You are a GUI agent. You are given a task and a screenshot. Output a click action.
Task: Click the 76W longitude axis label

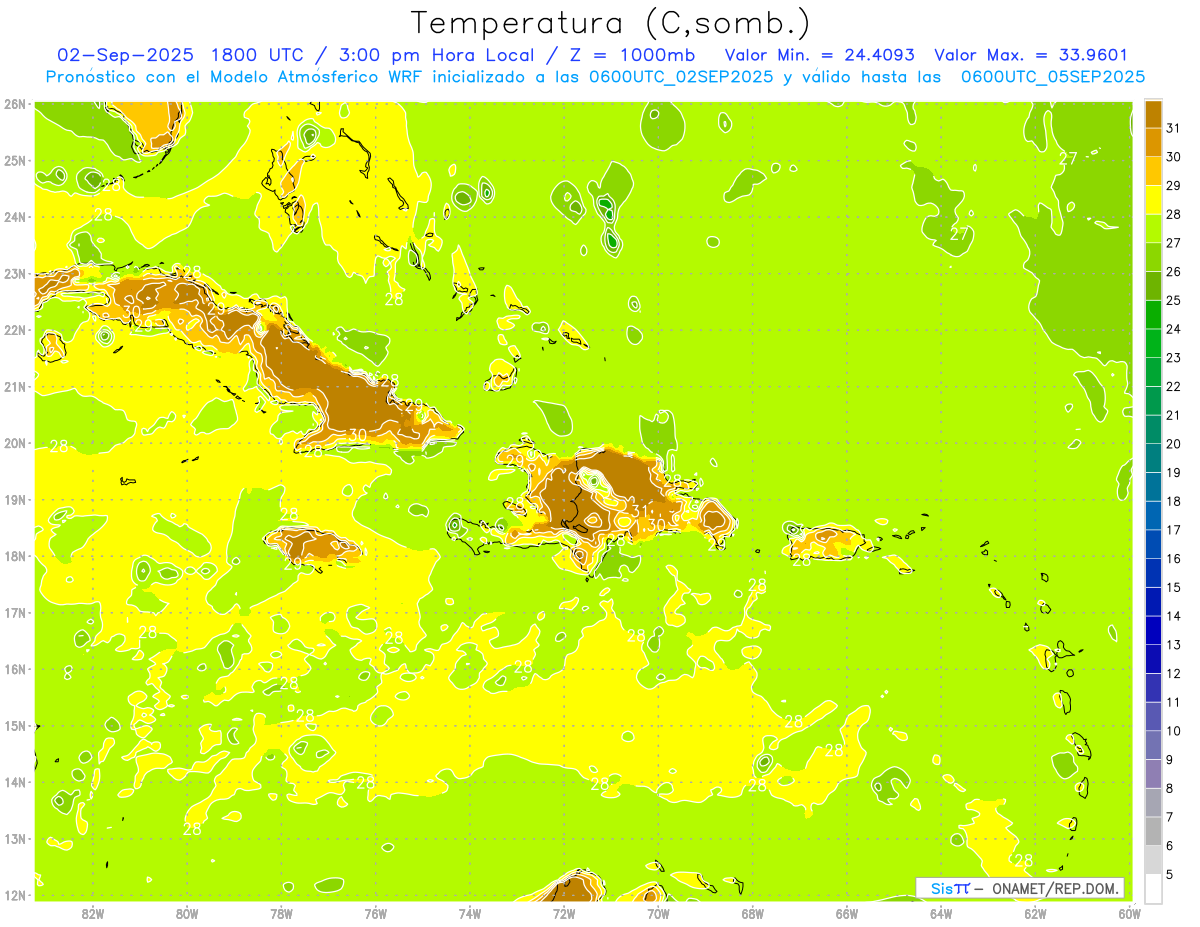[376, 913]
